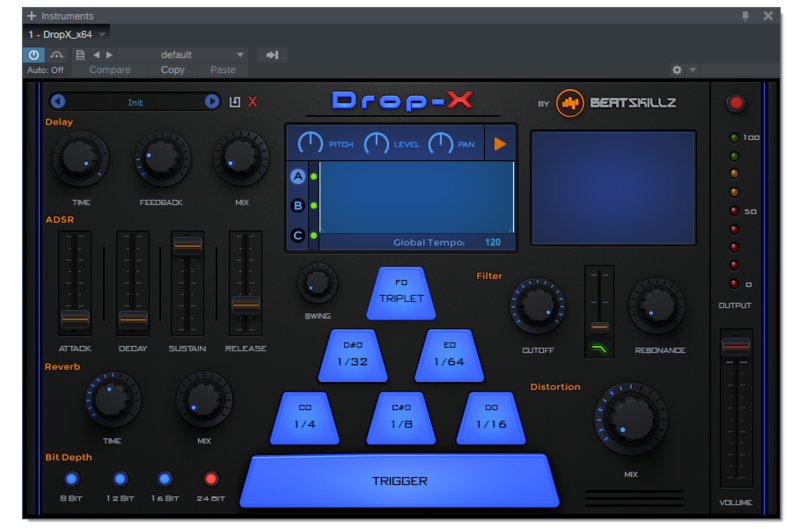This screenshot has height=529, width=800.
Task: Click the Global Tempo value 120
Action: (x=493, y=242)
